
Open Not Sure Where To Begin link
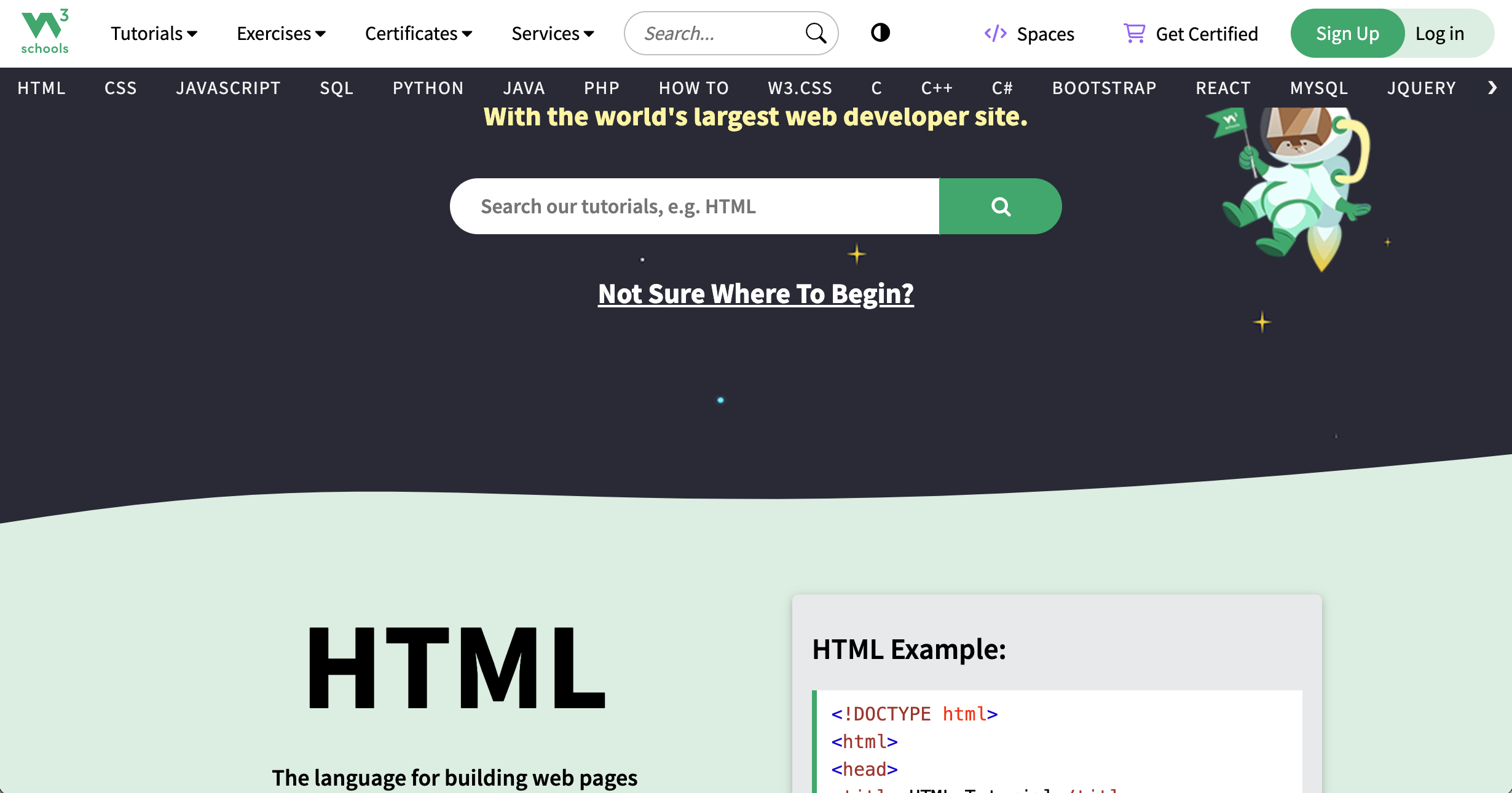[755, 293]
